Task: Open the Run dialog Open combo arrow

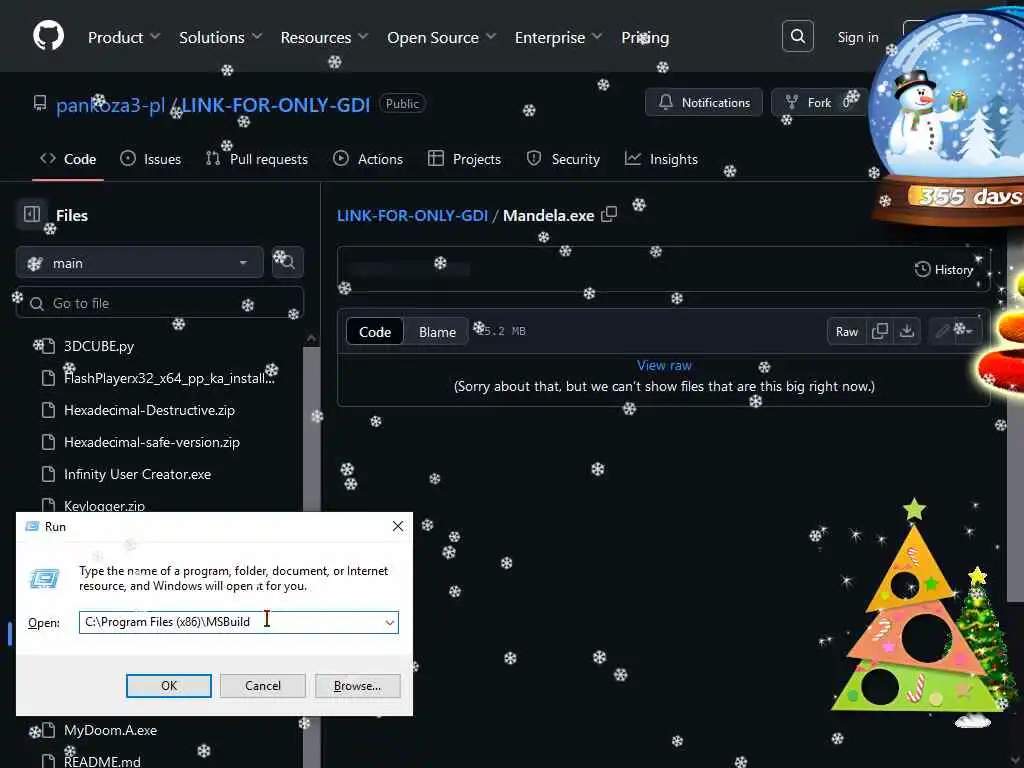Action: (x=390, y=622)
